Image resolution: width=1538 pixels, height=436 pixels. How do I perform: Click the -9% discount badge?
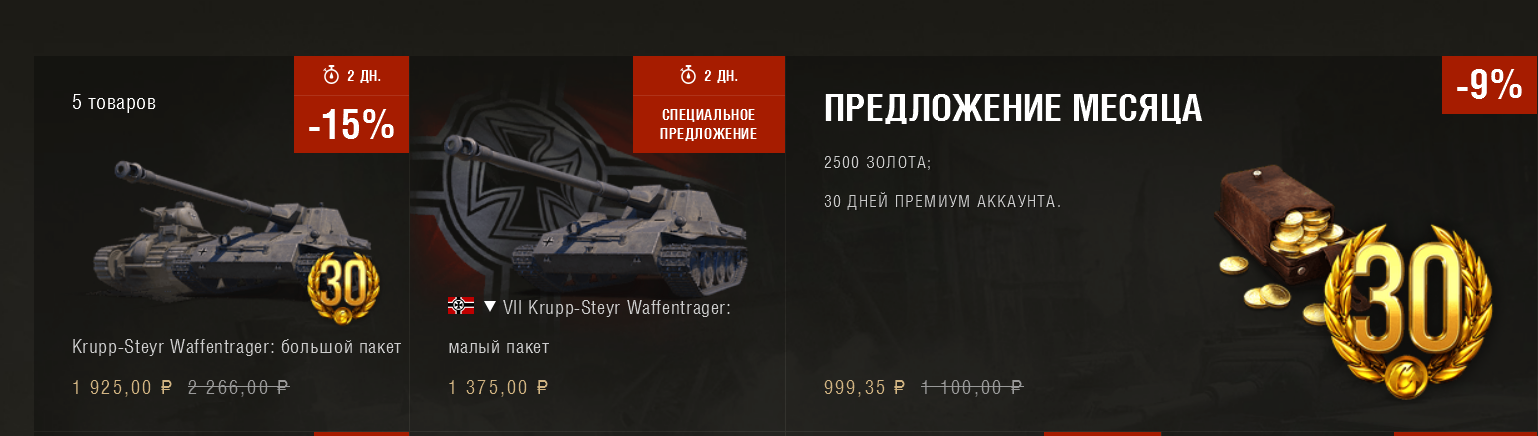[x=1489, y=85]
